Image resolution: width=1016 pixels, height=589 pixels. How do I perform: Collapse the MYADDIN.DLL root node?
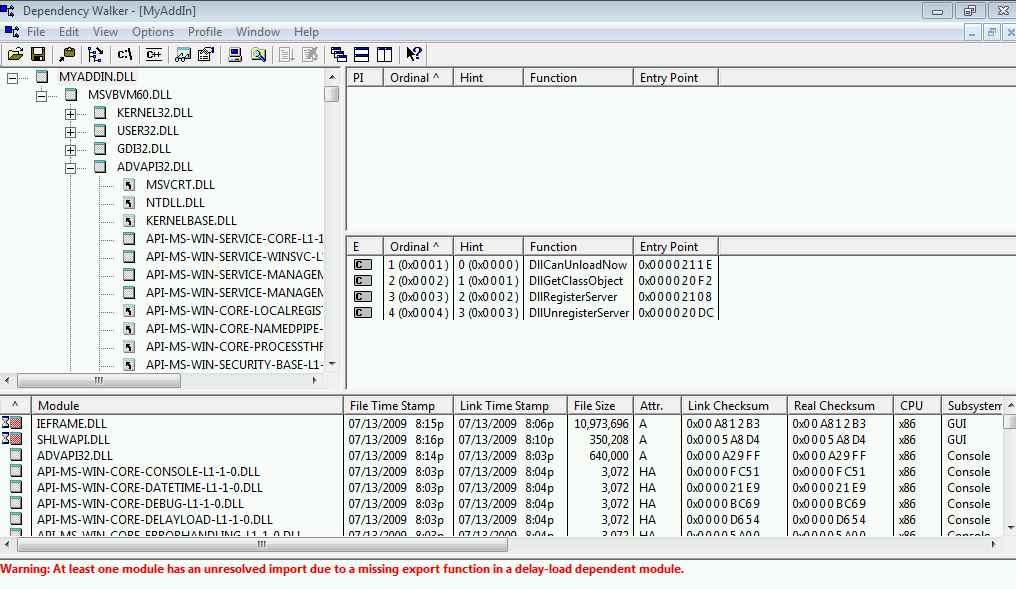[12, 78]
